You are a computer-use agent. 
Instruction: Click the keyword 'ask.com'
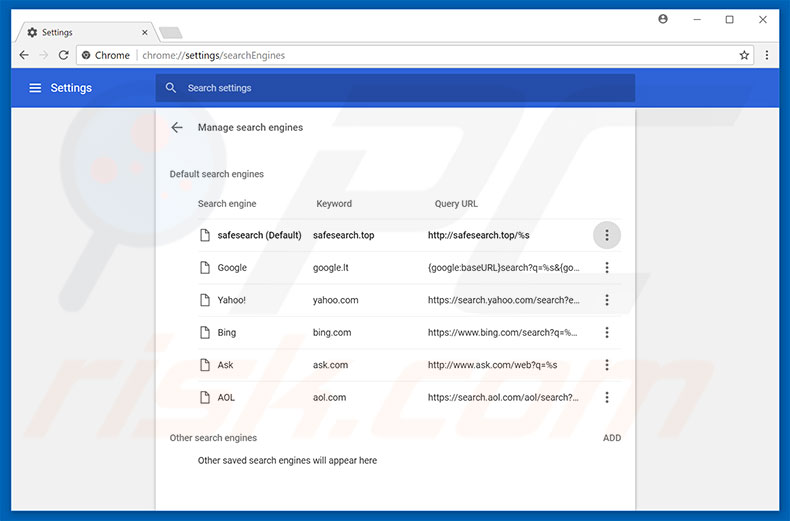[x=331, y=365]
